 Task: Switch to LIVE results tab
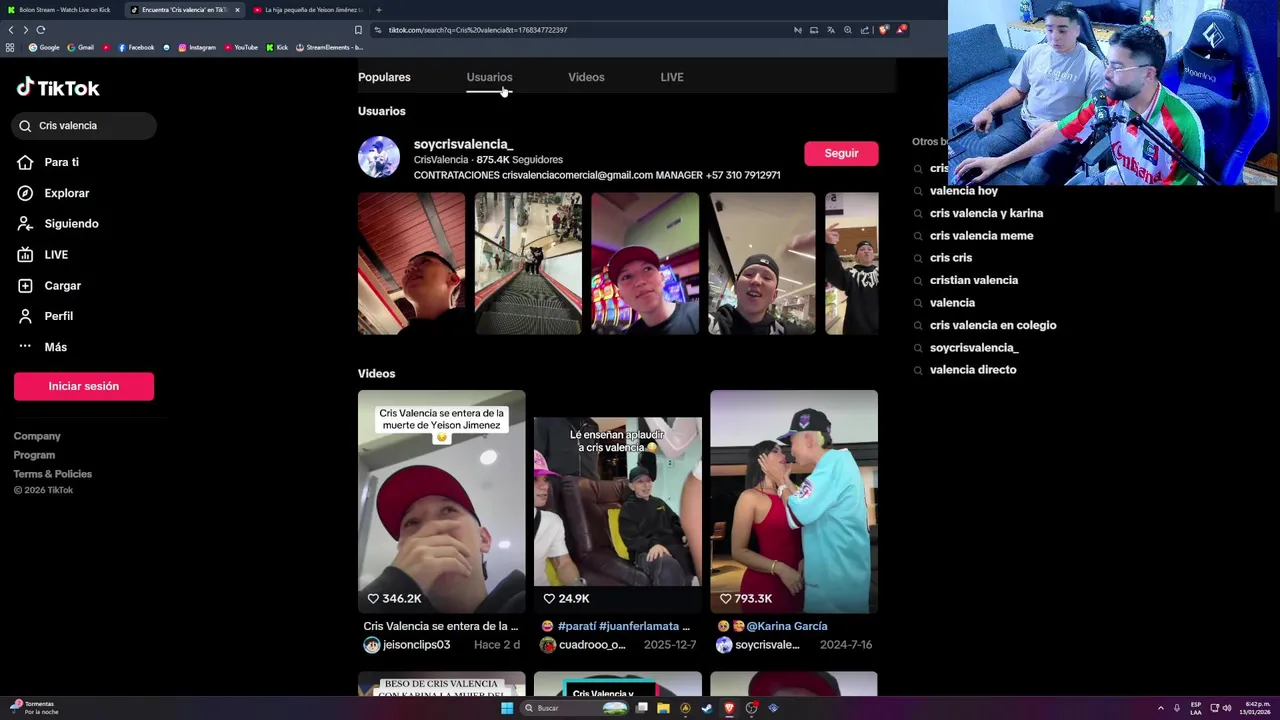click(672, 77)
